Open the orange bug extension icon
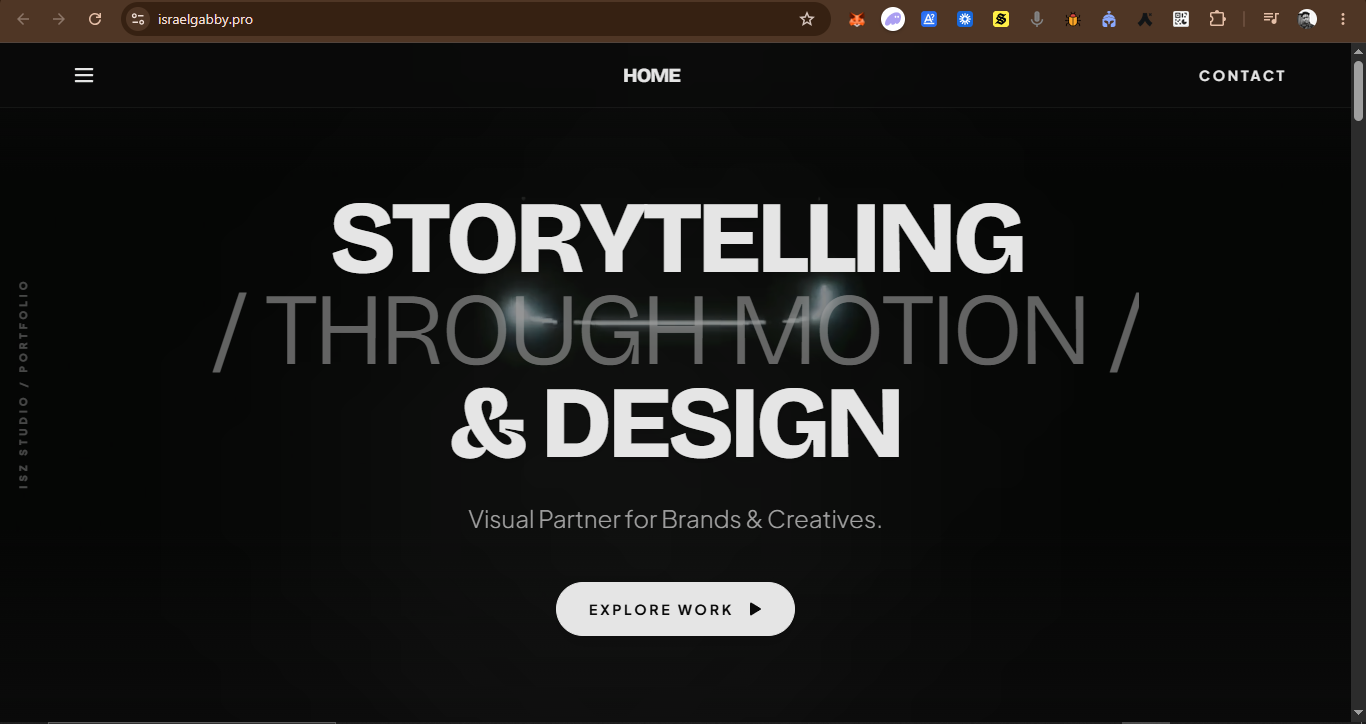This screenshot has width=1366, height=724. [1073, 19]
